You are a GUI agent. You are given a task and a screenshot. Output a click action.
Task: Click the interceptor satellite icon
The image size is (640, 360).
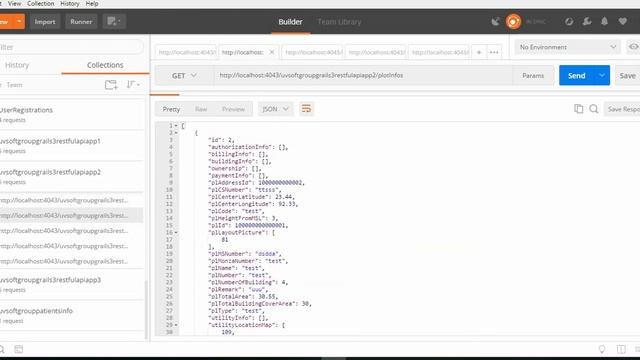(x=496, y=22)
